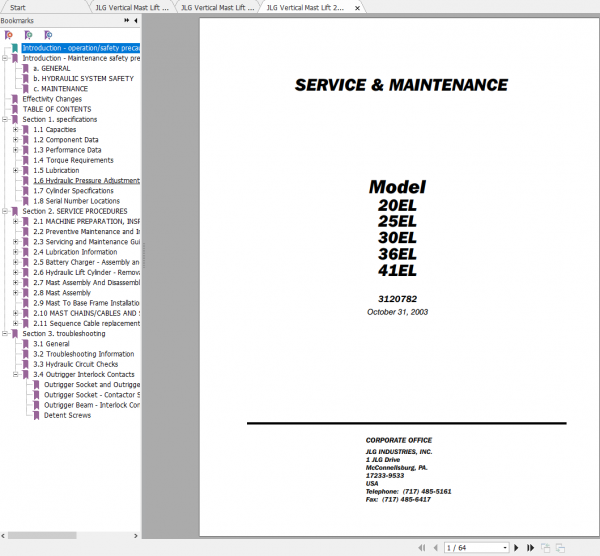Open Introduction - operation/safety bookmark
Screen dimensions: 600x556
pyautogui.click(x=81, y=48)
